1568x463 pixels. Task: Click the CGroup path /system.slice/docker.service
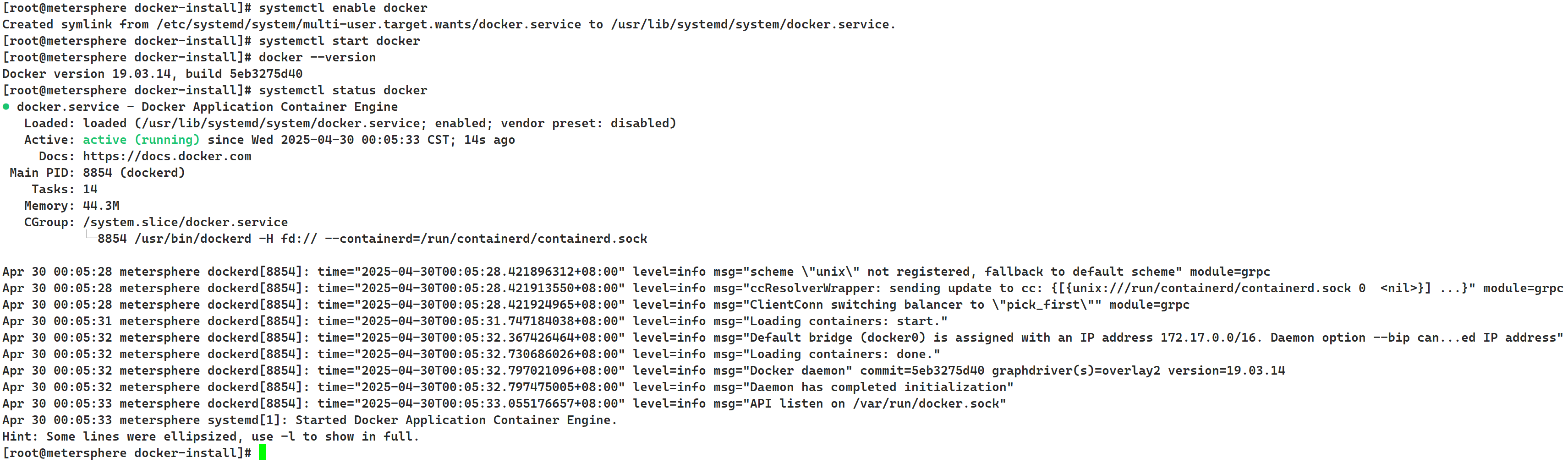pyautogui.click(x=185, y=222)
